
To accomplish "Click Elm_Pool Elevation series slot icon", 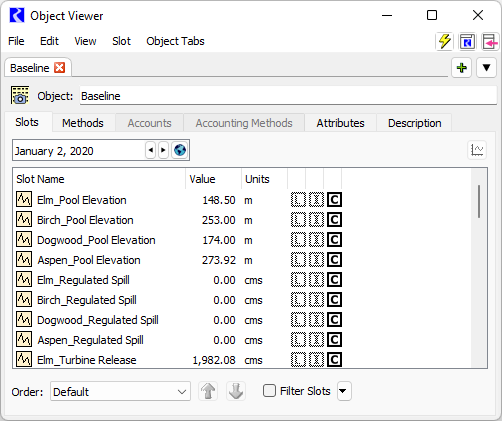I will tap(24, 200).
